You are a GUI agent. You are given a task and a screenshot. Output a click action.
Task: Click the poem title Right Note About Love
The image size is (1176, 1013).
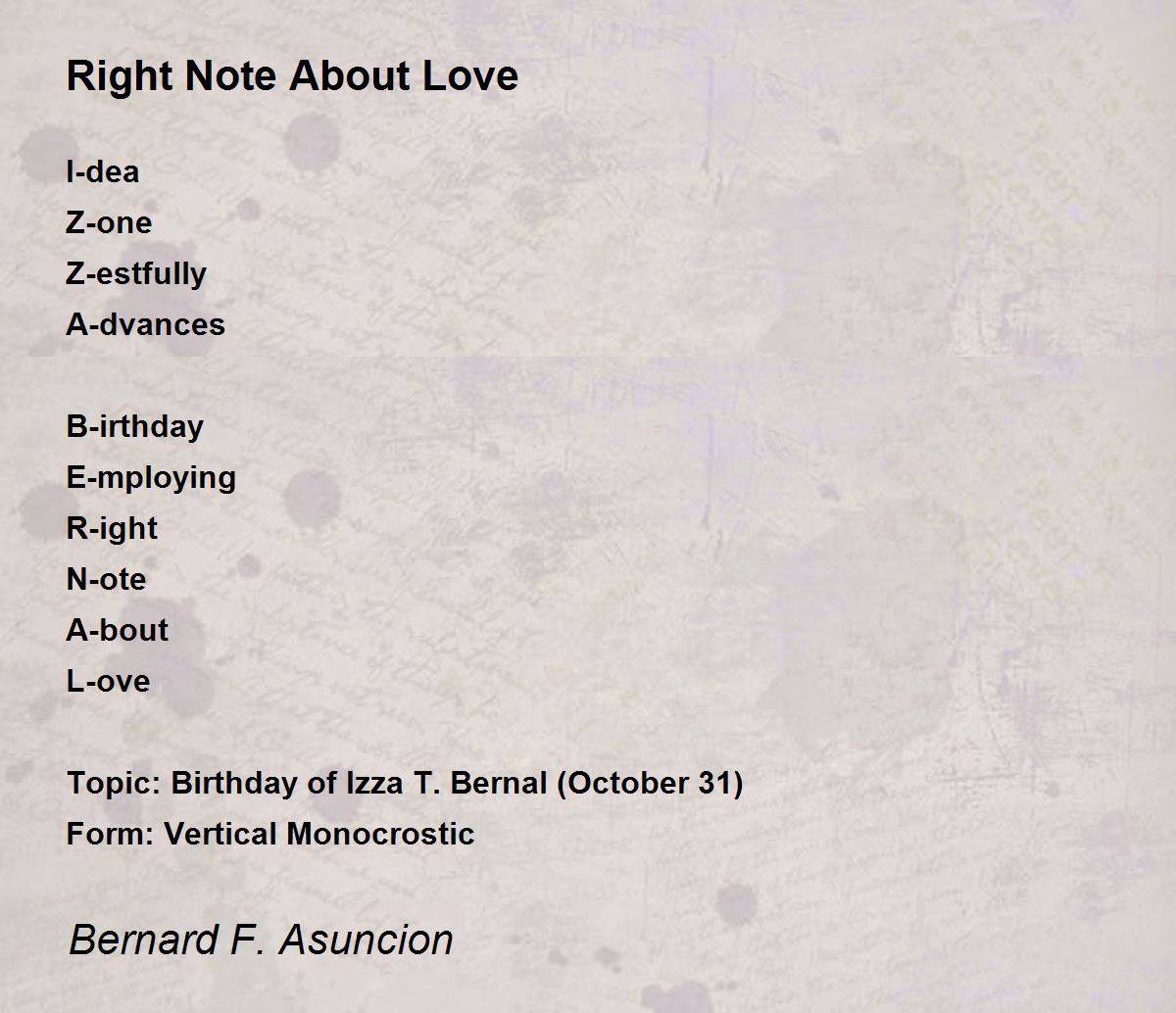pyautogui.click(x=292, y=76)
